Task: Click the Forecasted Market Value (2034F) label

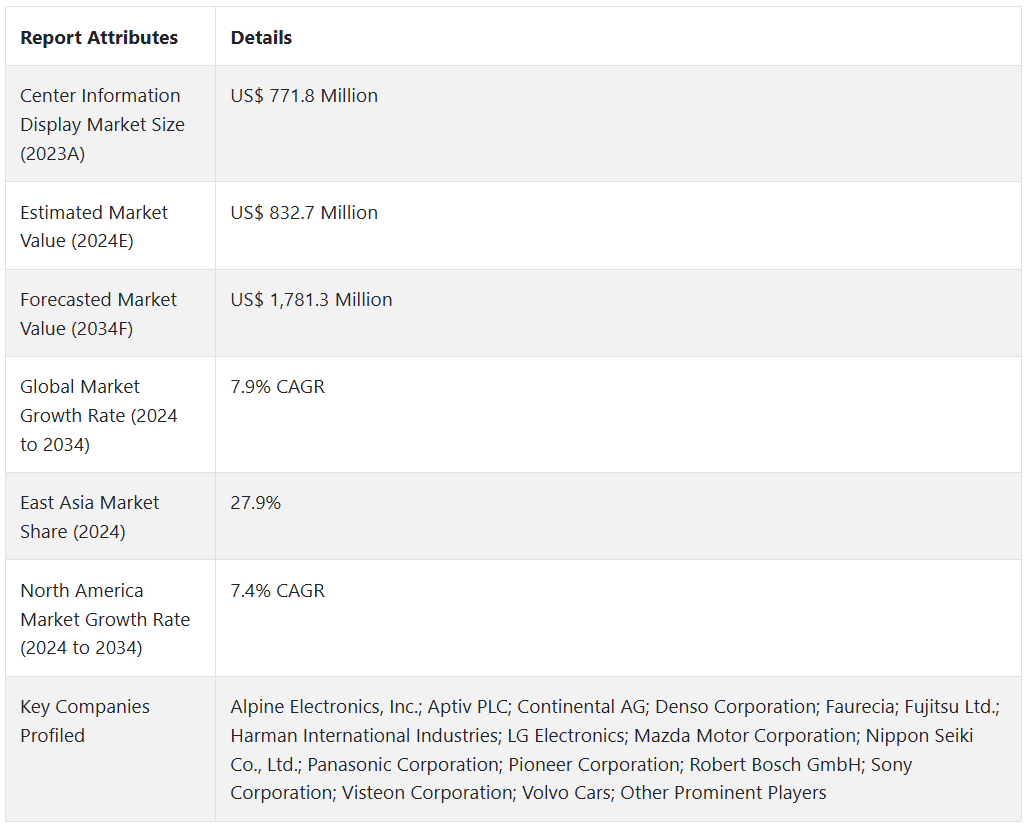Action: [x=98, y=313]
